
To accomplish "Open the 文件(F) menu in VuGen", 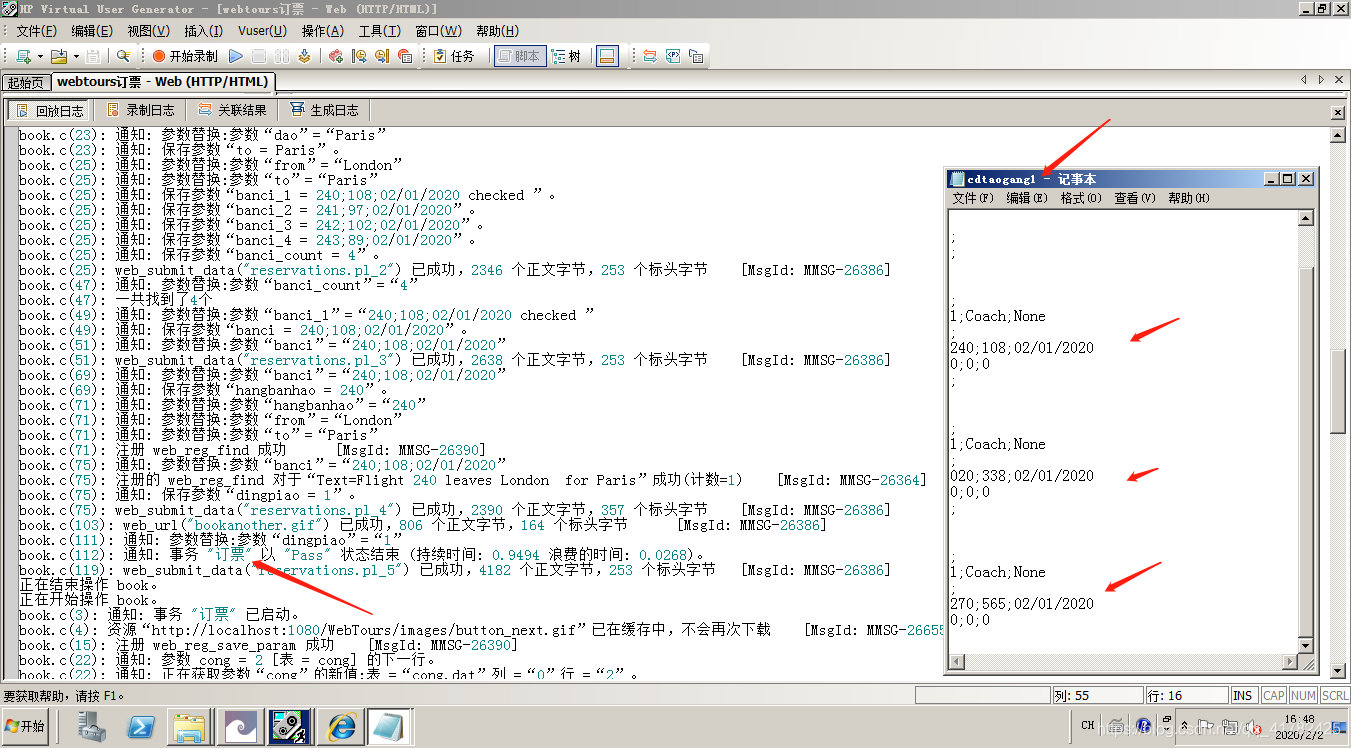I will click(x=36, y=31).
